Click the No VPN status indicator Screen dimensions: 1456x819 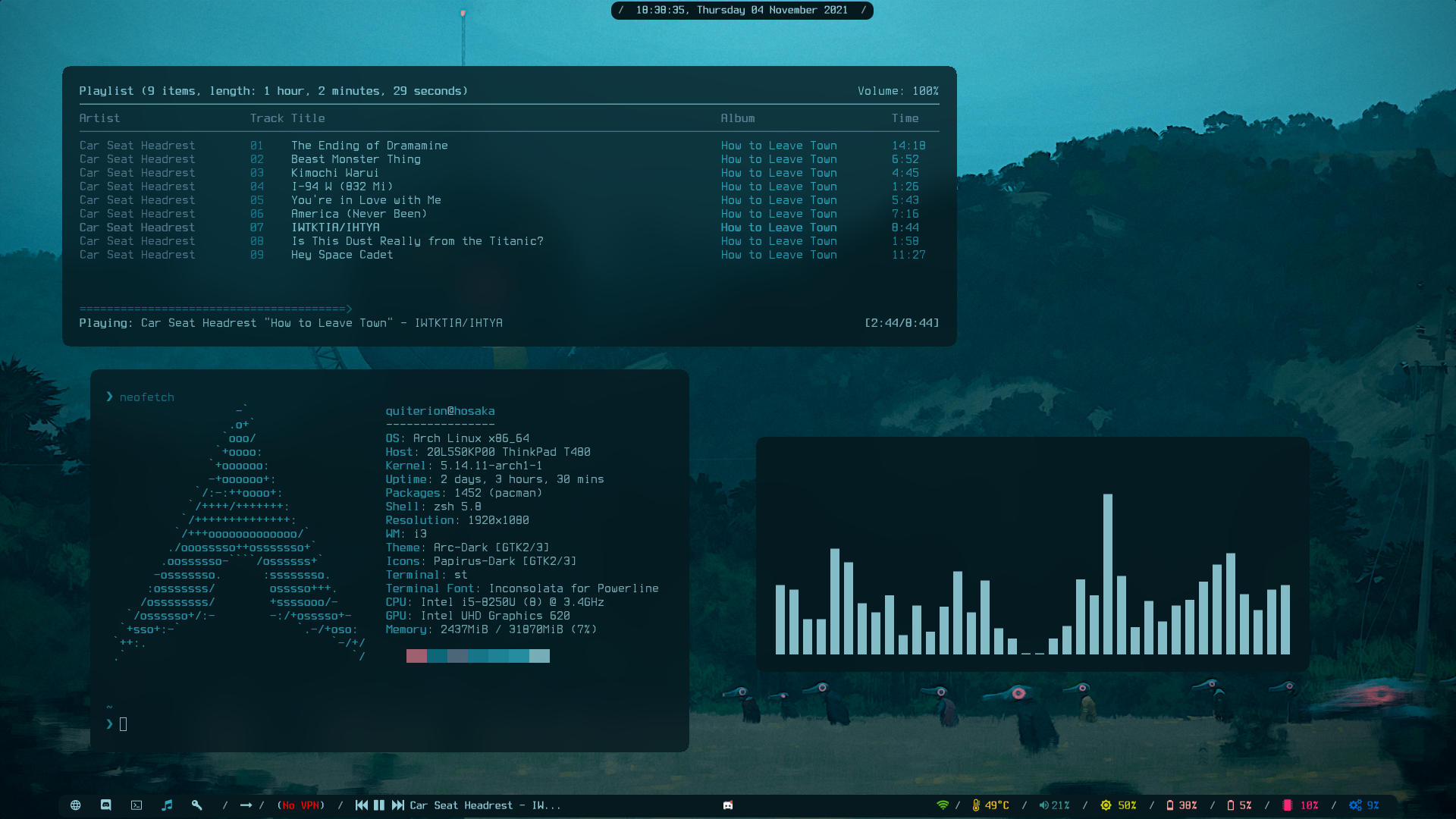[301, 805]
